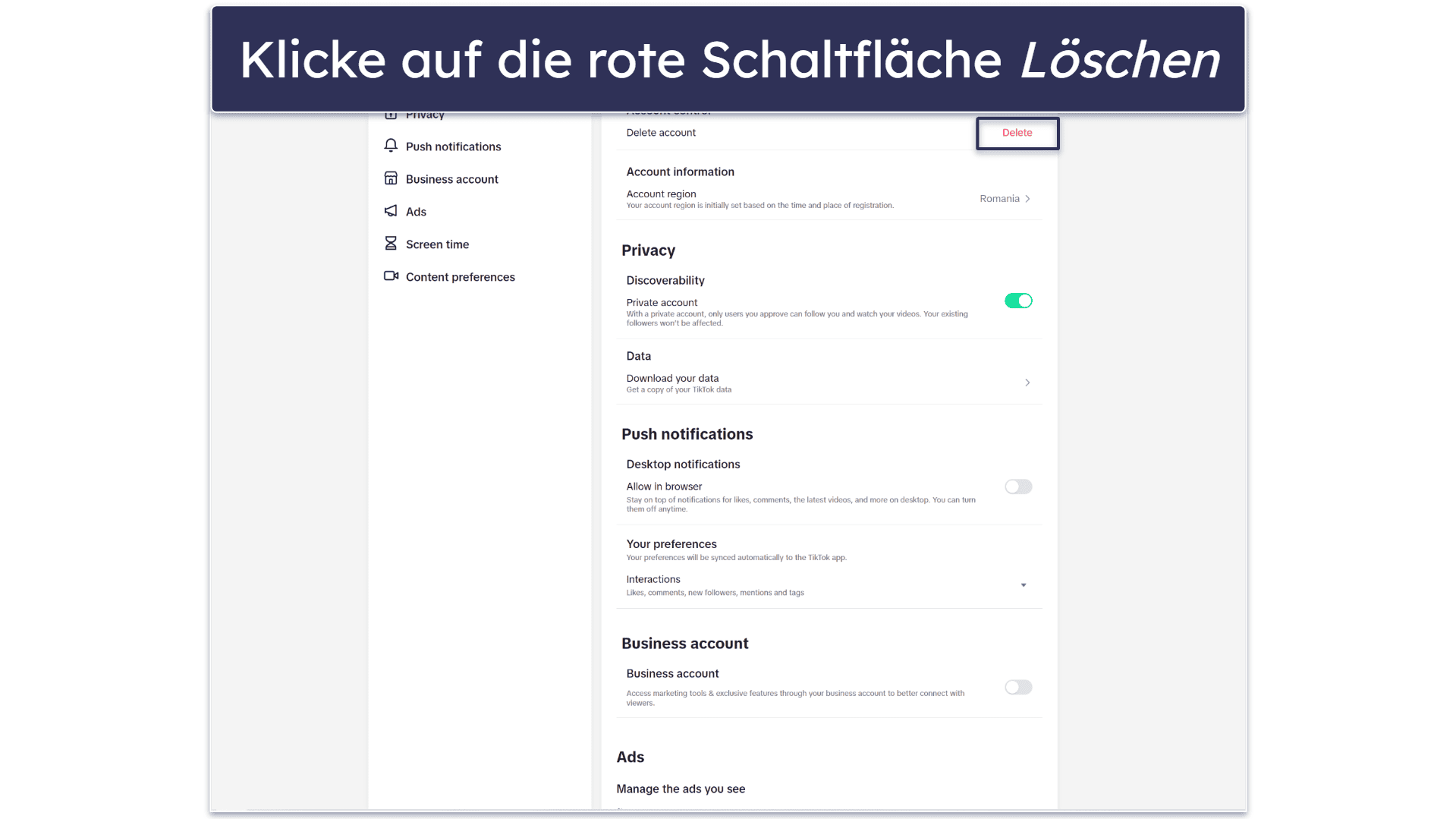Viewport: 1456px width, 819px height.
Task: Click the Manage the ads you see text
Action: [681, 789]
